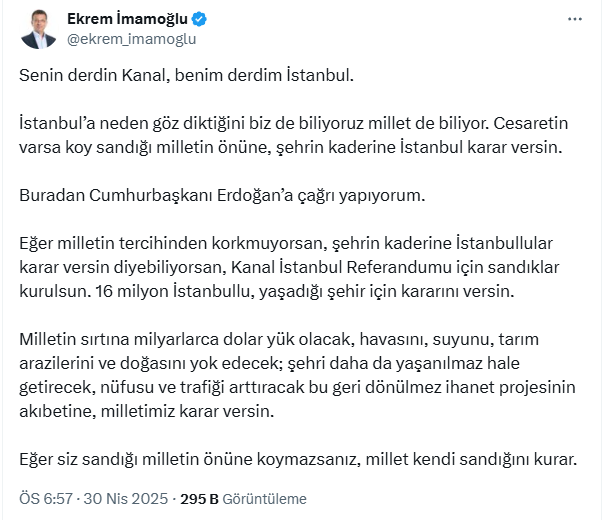The image size is (603, 520).
Task: Click the 30 Nis 2025 date
Action: point(126,498)
